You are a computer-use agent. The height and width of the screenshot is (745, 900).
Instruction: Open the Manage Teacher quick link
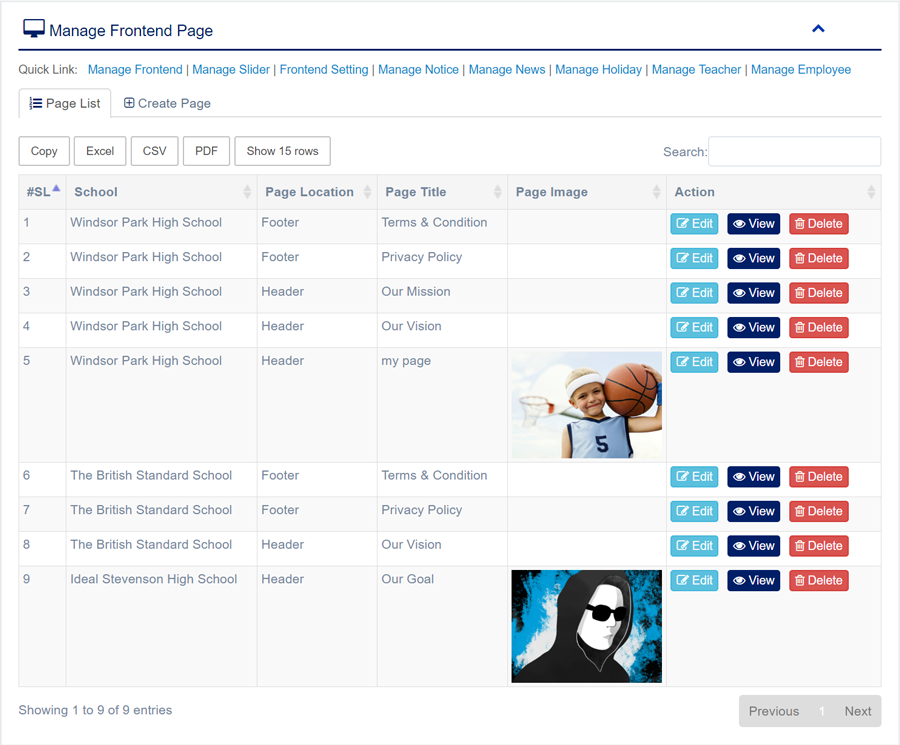(696, 69)
